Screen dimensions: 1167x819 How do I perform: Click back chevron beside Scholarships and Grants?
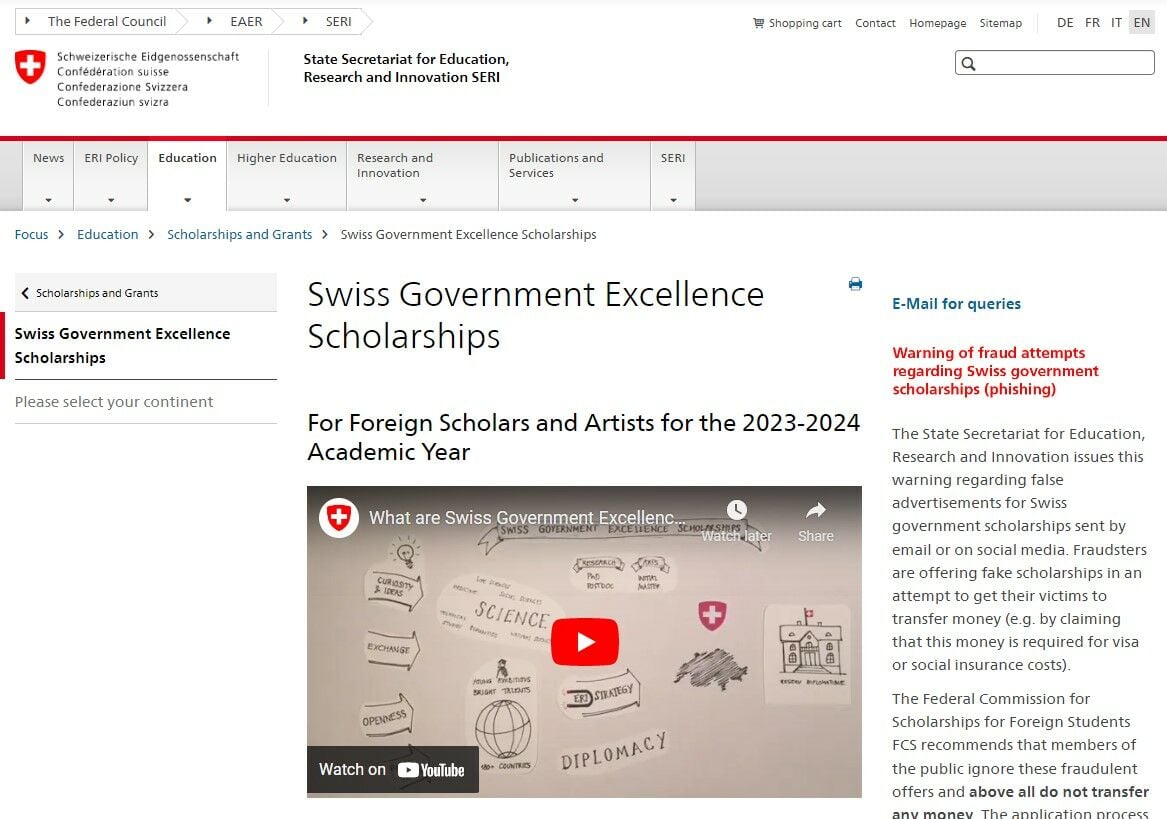[25, 293]
